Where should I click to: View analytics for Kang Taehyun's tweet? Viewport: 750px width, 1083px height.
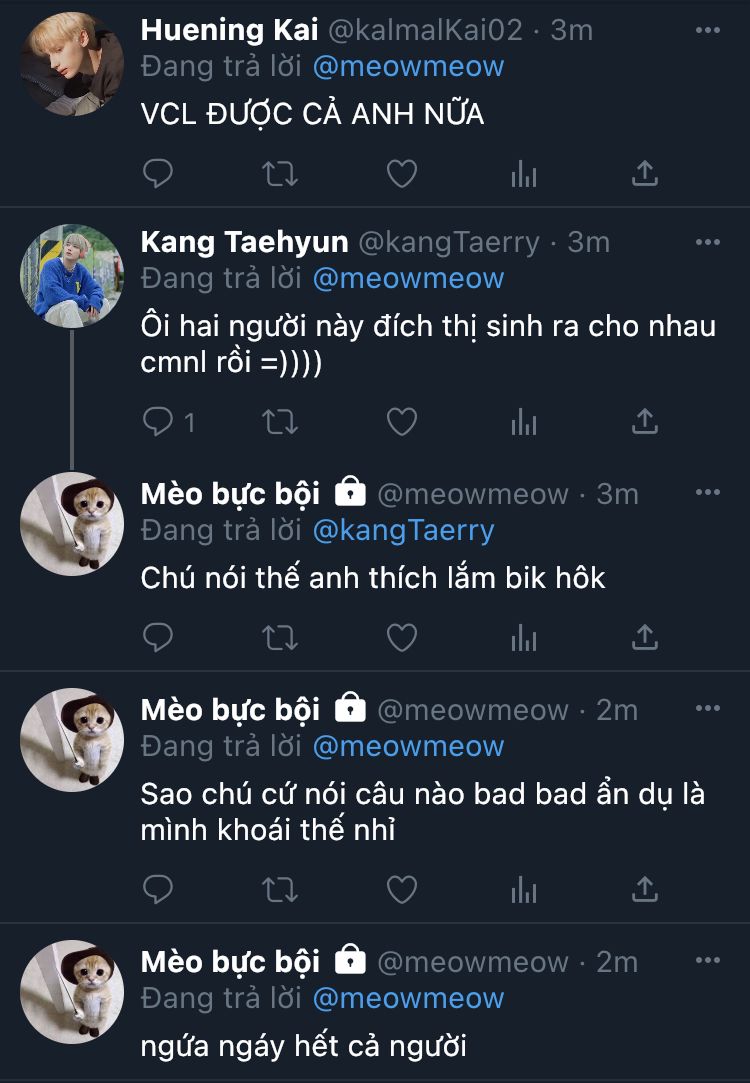pos(524,422)
